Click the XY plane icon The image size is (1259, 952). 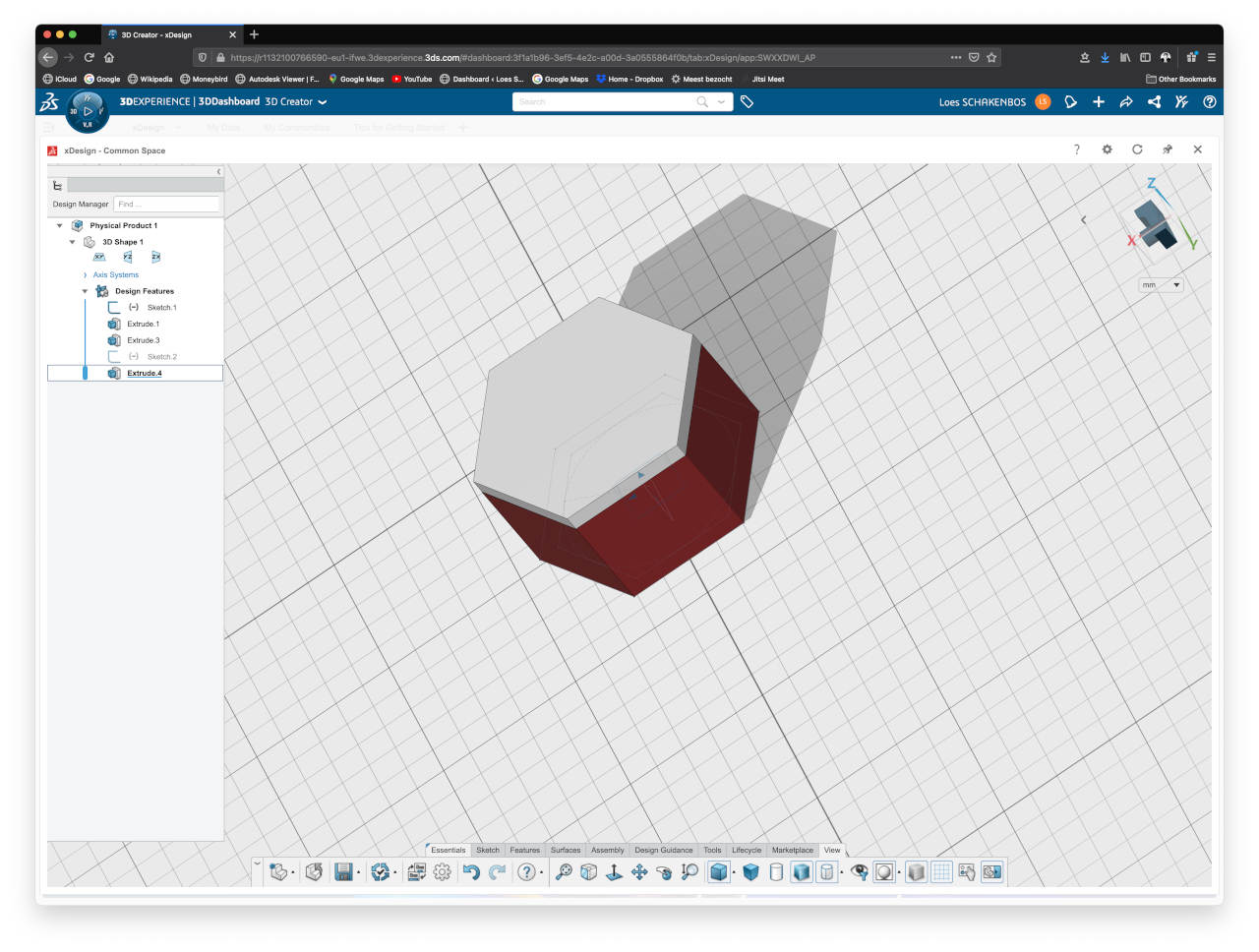pyautogui.click(x=99, y=258)
